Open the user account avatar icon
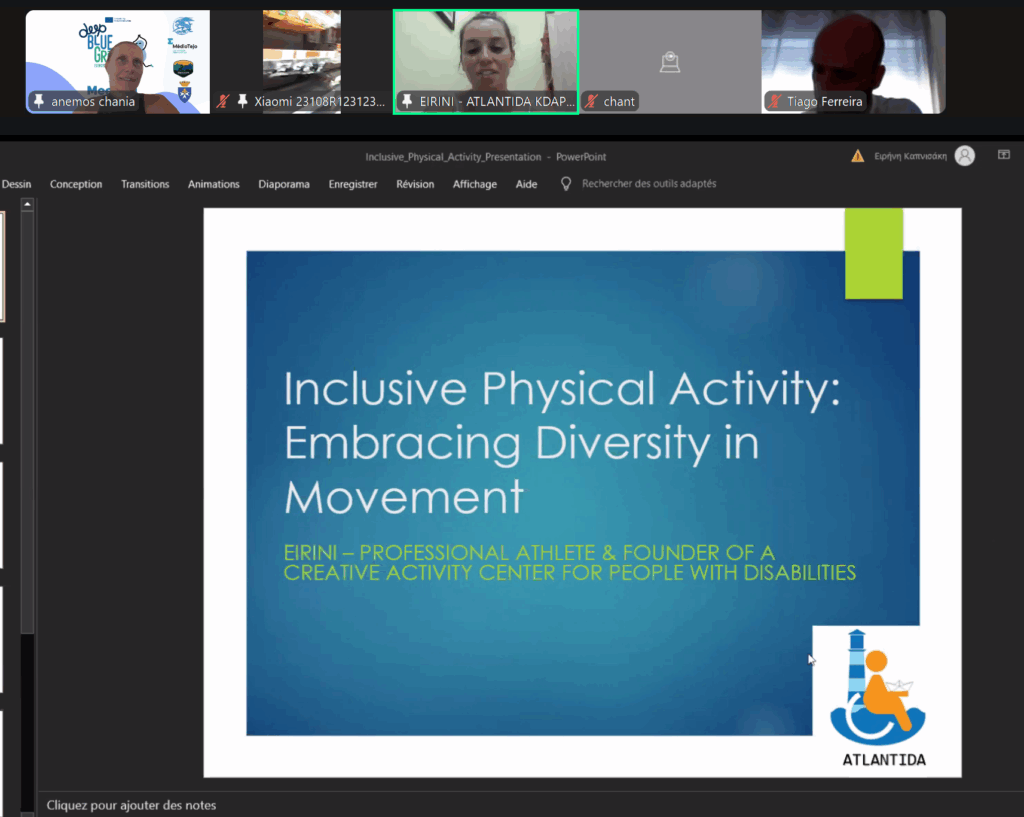 point(964,156)
